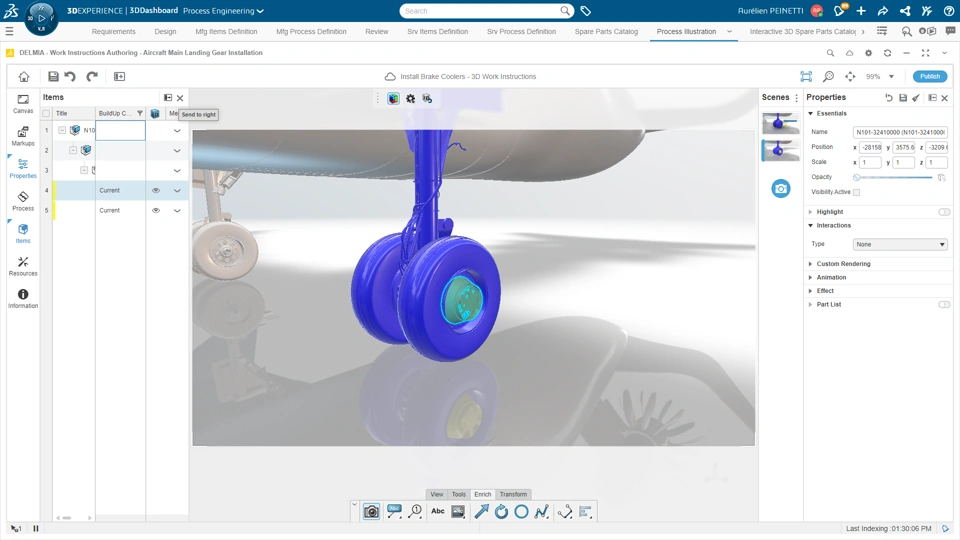Open the zoom percentage dropdown arrow
The width and height of the screenshot is (960, 540).
[891, 77]
